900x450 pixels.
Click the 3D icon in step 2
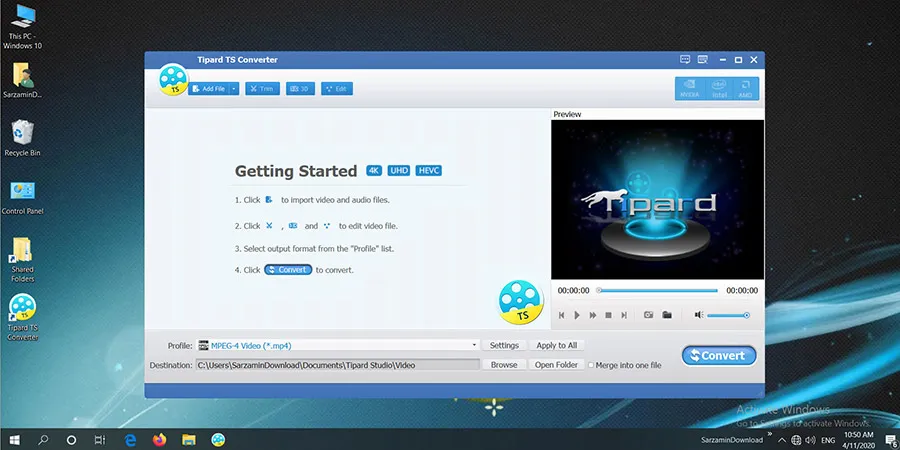(x=293, y=226)
